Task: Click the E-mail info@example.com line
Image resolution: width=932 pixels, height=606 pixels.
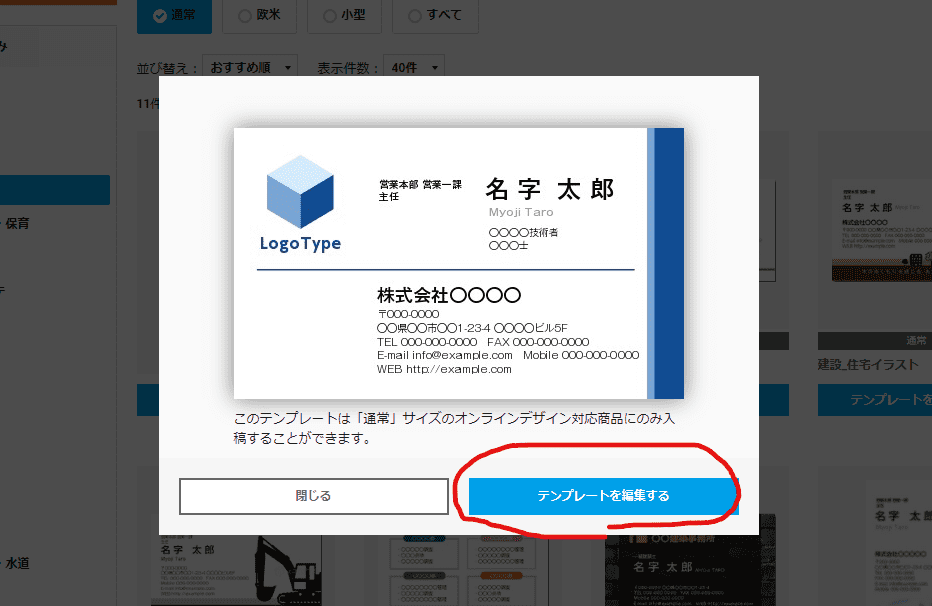Action: pyautogui.click(x=445, y=355)
